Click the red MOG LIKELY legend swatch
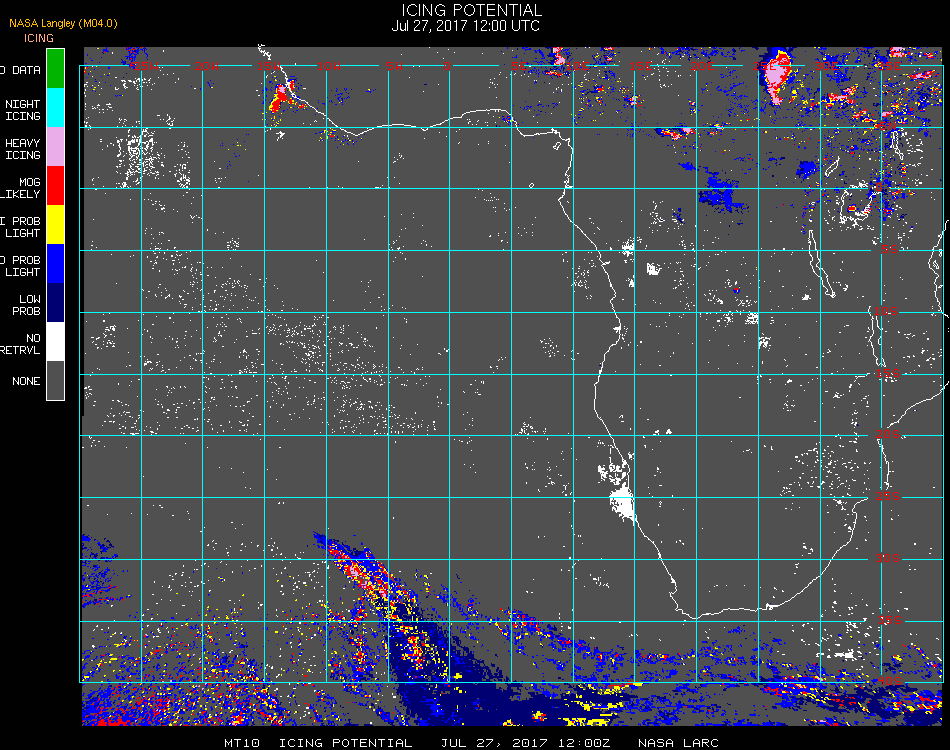This screenshot has width=950, height=750. pyautogui.click(x=55, y=185)
